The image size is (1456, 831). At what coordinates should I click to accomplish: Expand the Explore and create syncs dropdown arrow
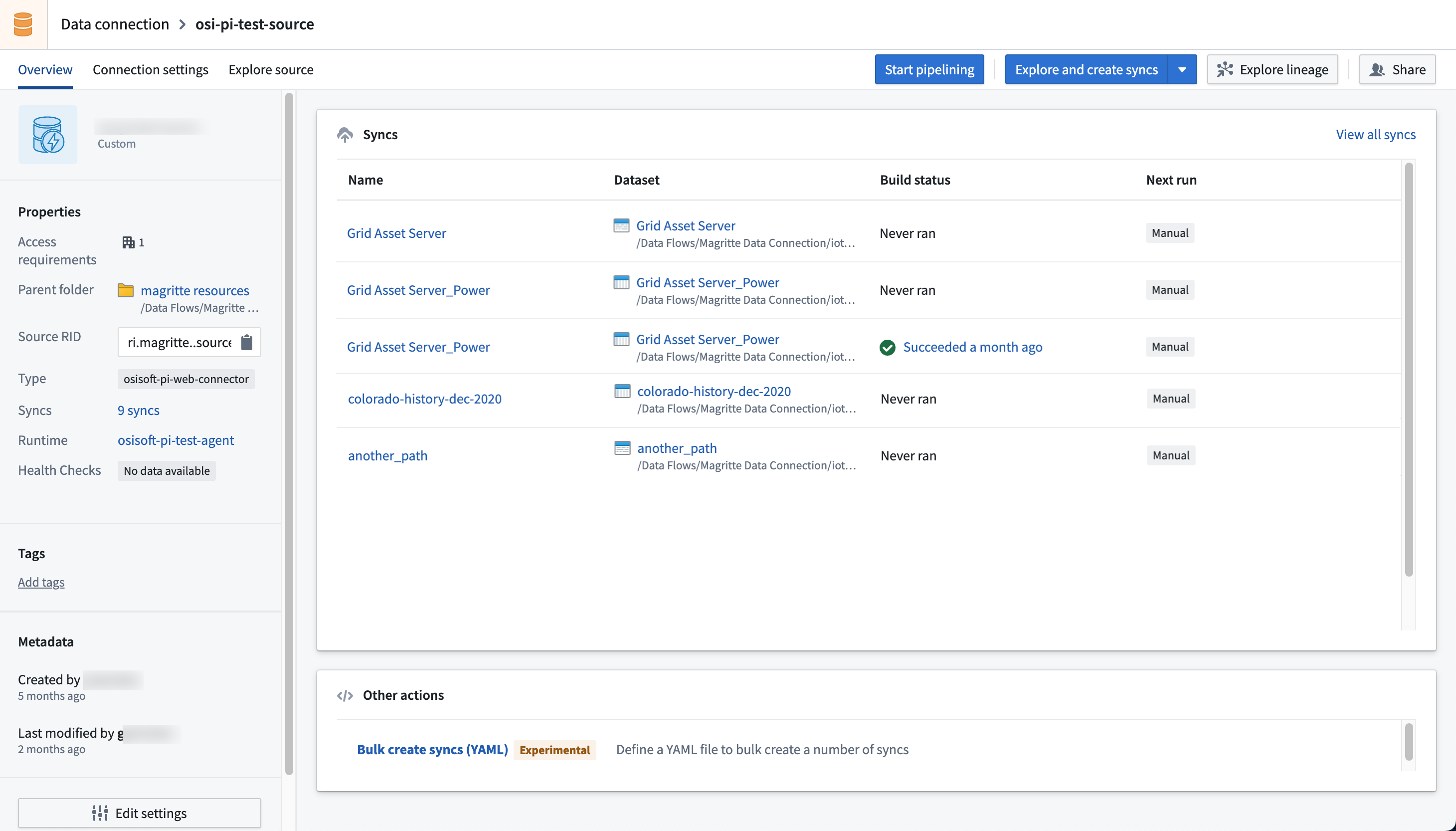point(1182,70)
